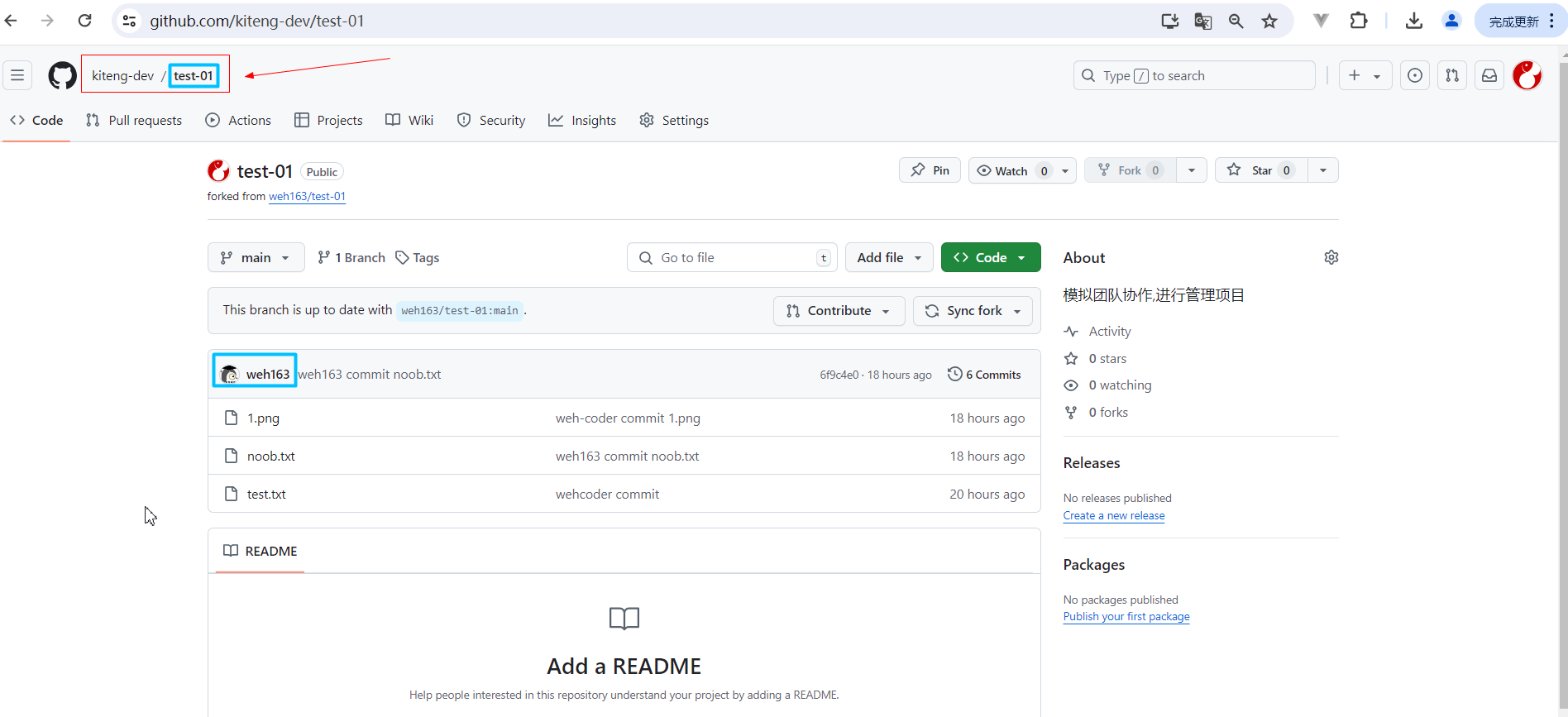Click the browser address bar URL
Viewport: 1568px width, 717px height.
pyautogui.click(x=257, y=21)
